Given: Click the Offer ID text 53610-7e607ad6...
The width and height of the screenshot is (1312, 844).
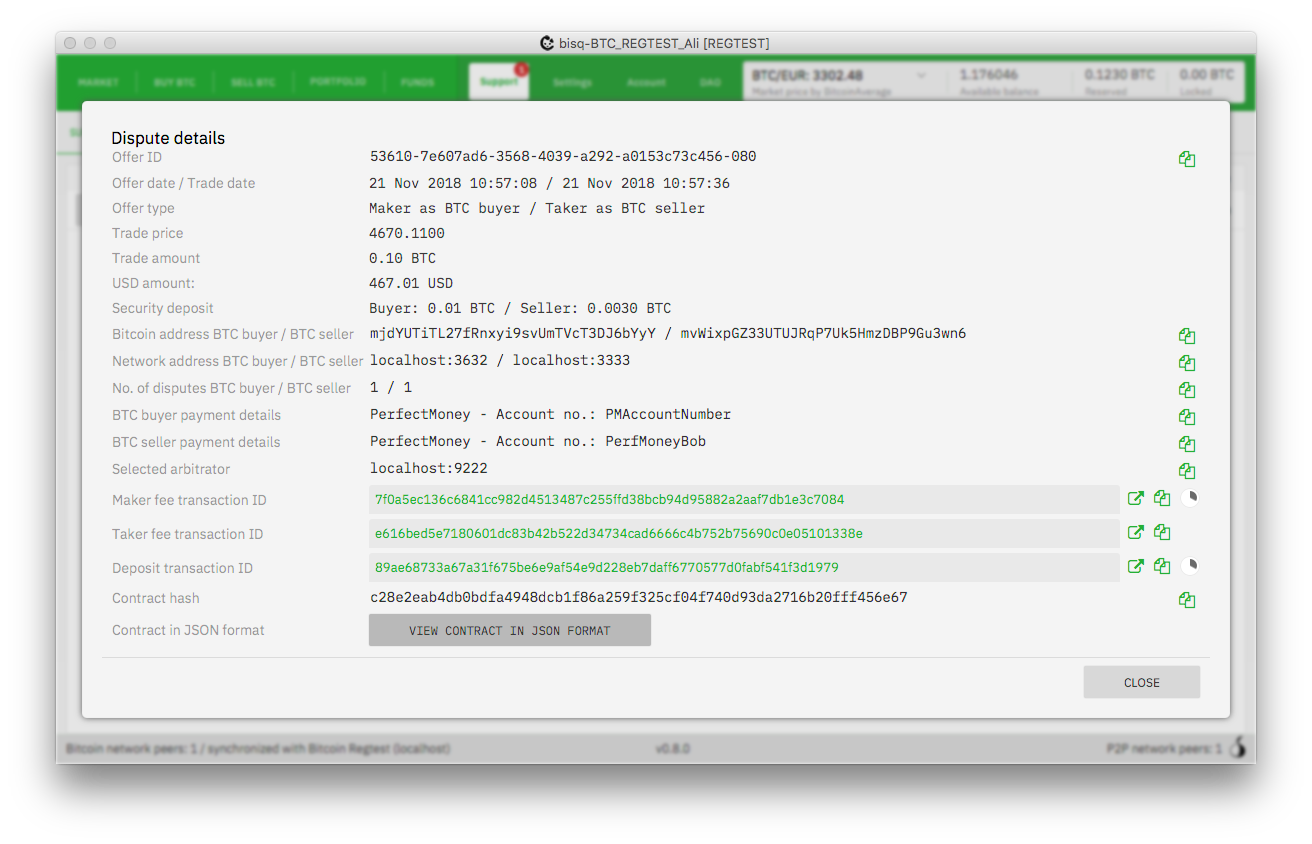Looking at the screenshot, I should coord(563,157).
